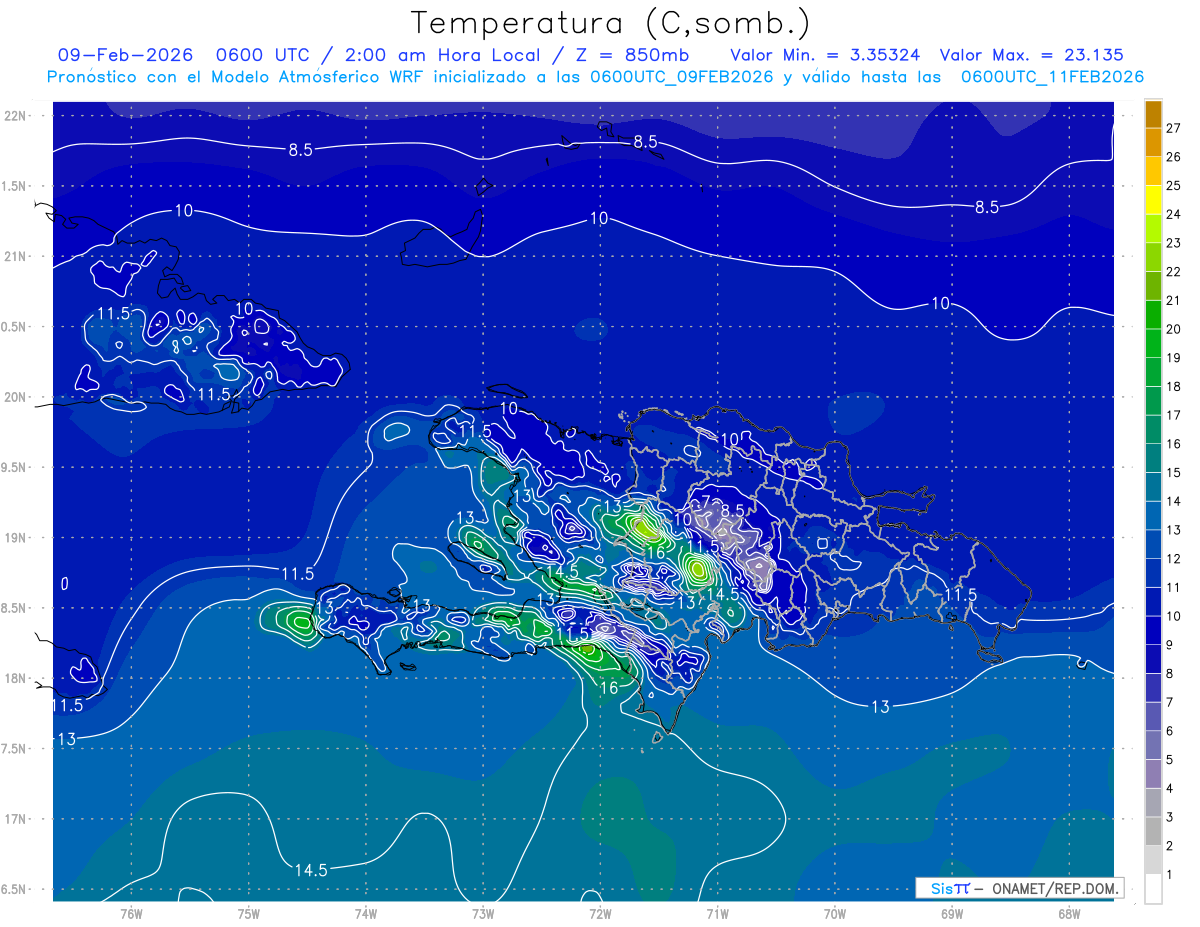This screenshot has height=927, width=1200.
Task: Click the '17N' latitude axis label
Action: click(x=14, y=819)
